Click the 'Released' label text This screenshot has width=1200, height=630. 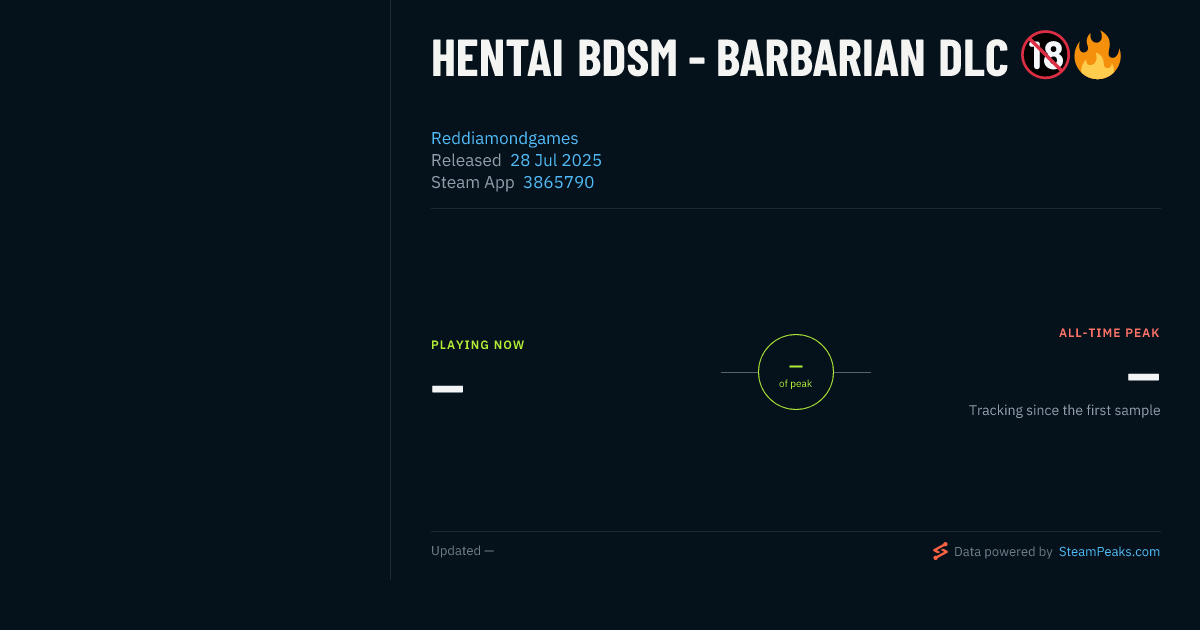pos(466,160)
